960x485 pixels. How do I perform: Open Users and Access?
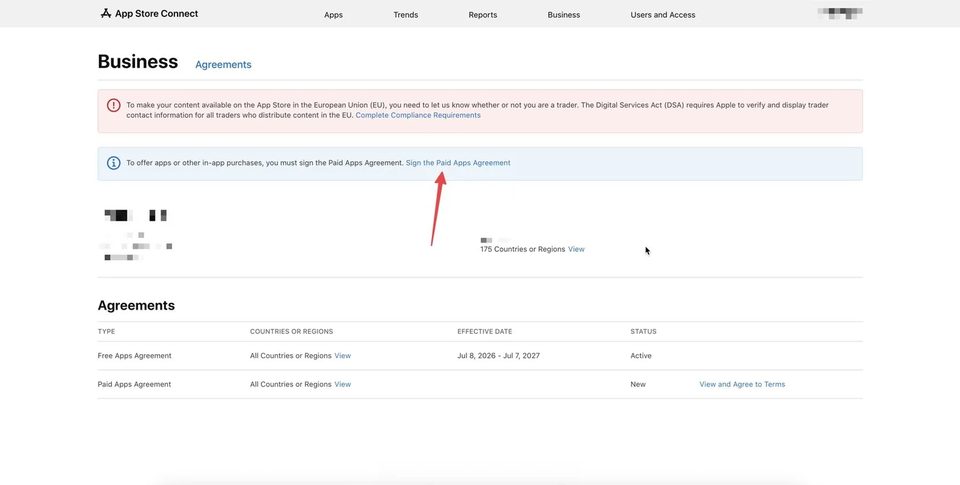[x=662, y=15]
